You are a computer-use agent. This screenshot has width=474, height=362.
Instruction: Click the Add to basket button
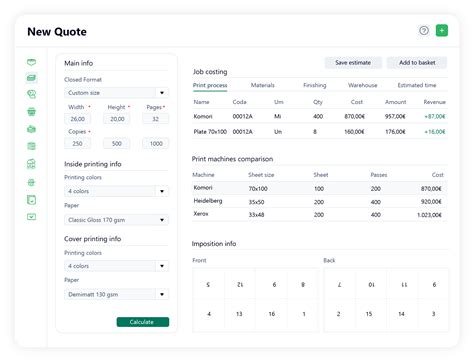(417, 63)
